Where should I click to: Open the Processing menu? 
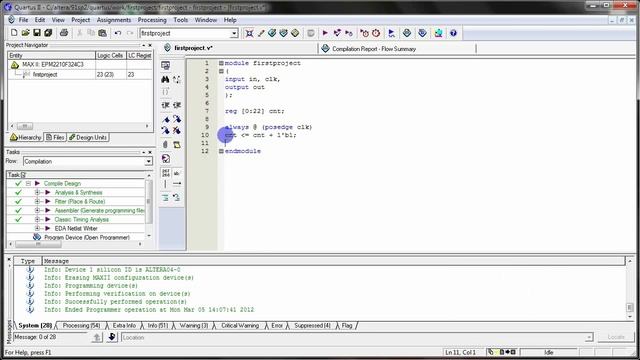click(x=152, y=20)
